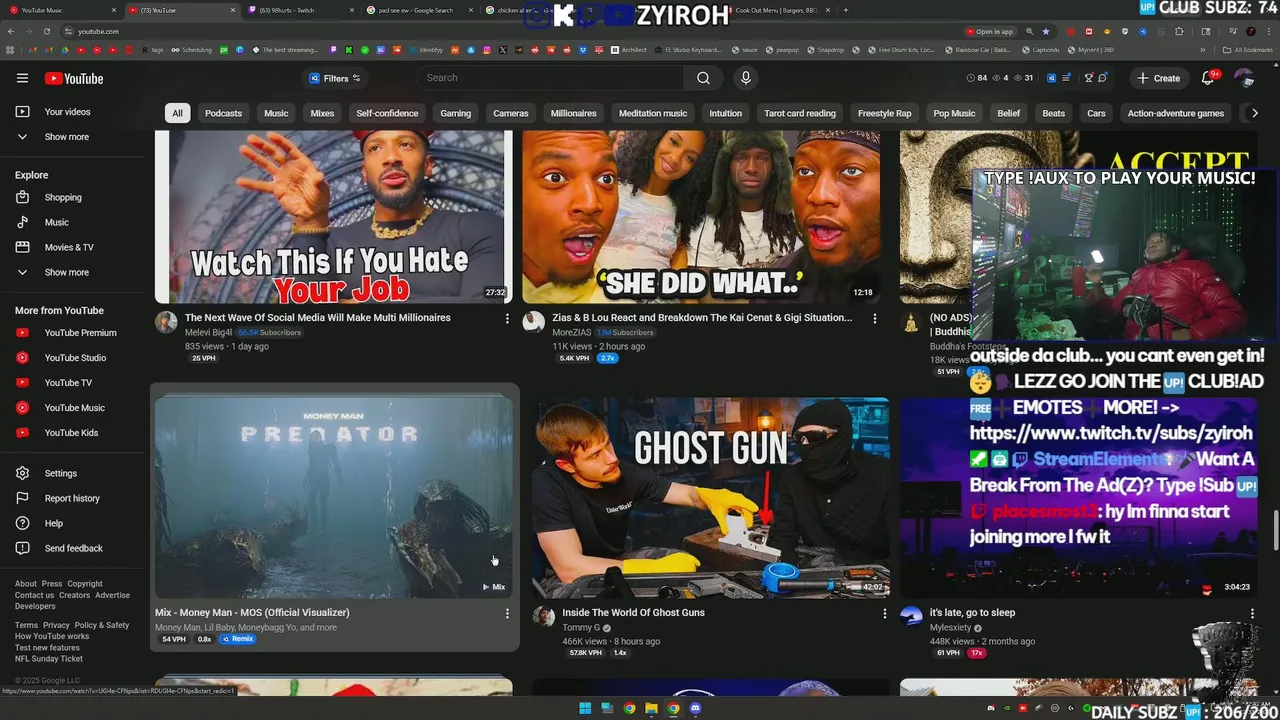Viewport: 1280px width, 720px height.
Task: Open the 'Inside The World Of Ghost Guns' title
Action: pos(633,613)
